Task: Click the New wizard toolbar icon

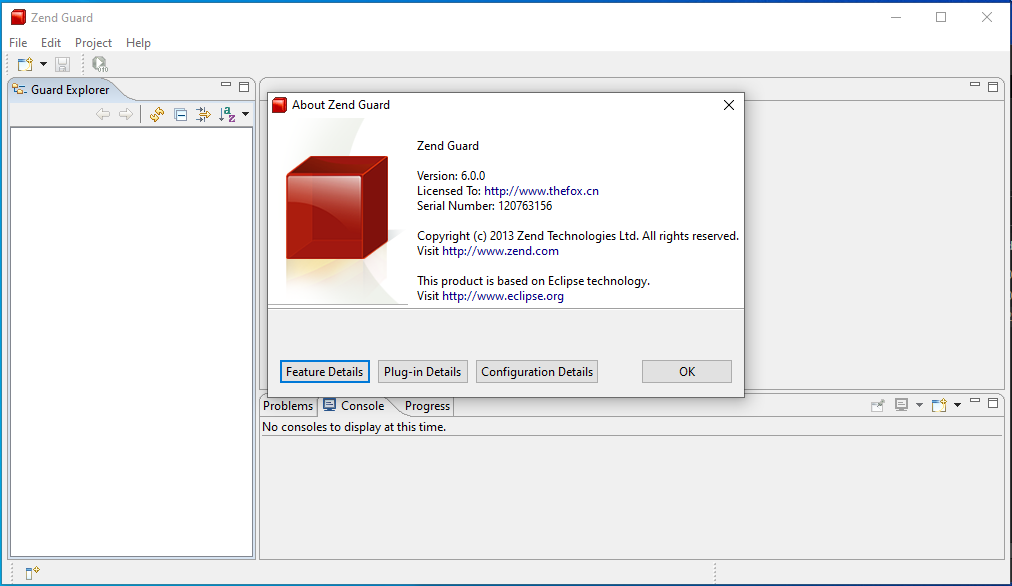Action: [x=25, y=64]
